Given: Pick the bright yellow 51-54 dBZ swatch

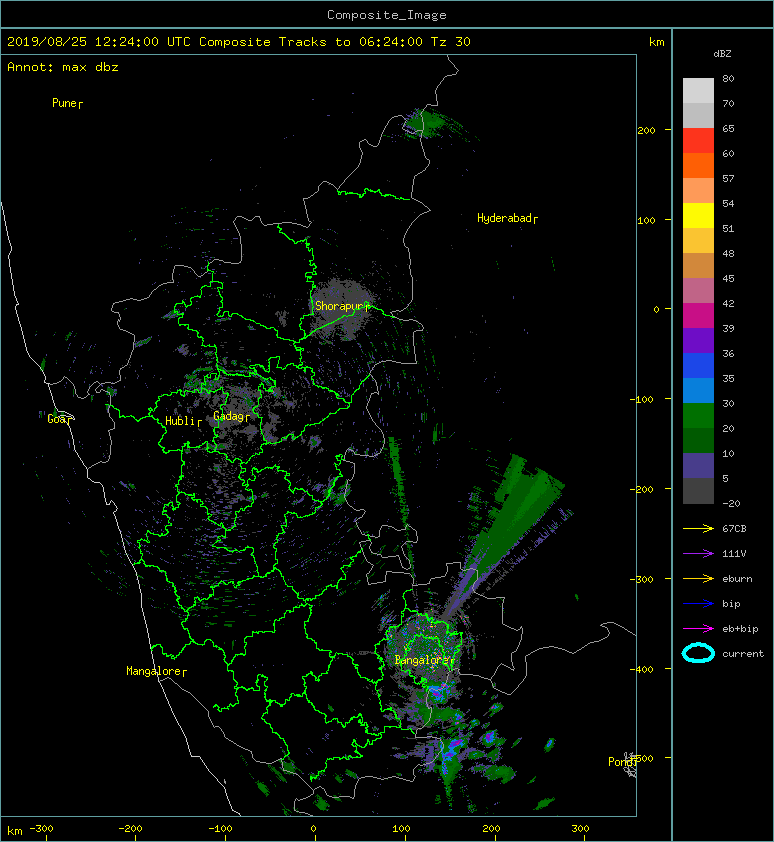Looking at the screenshot, I should 698,215.
